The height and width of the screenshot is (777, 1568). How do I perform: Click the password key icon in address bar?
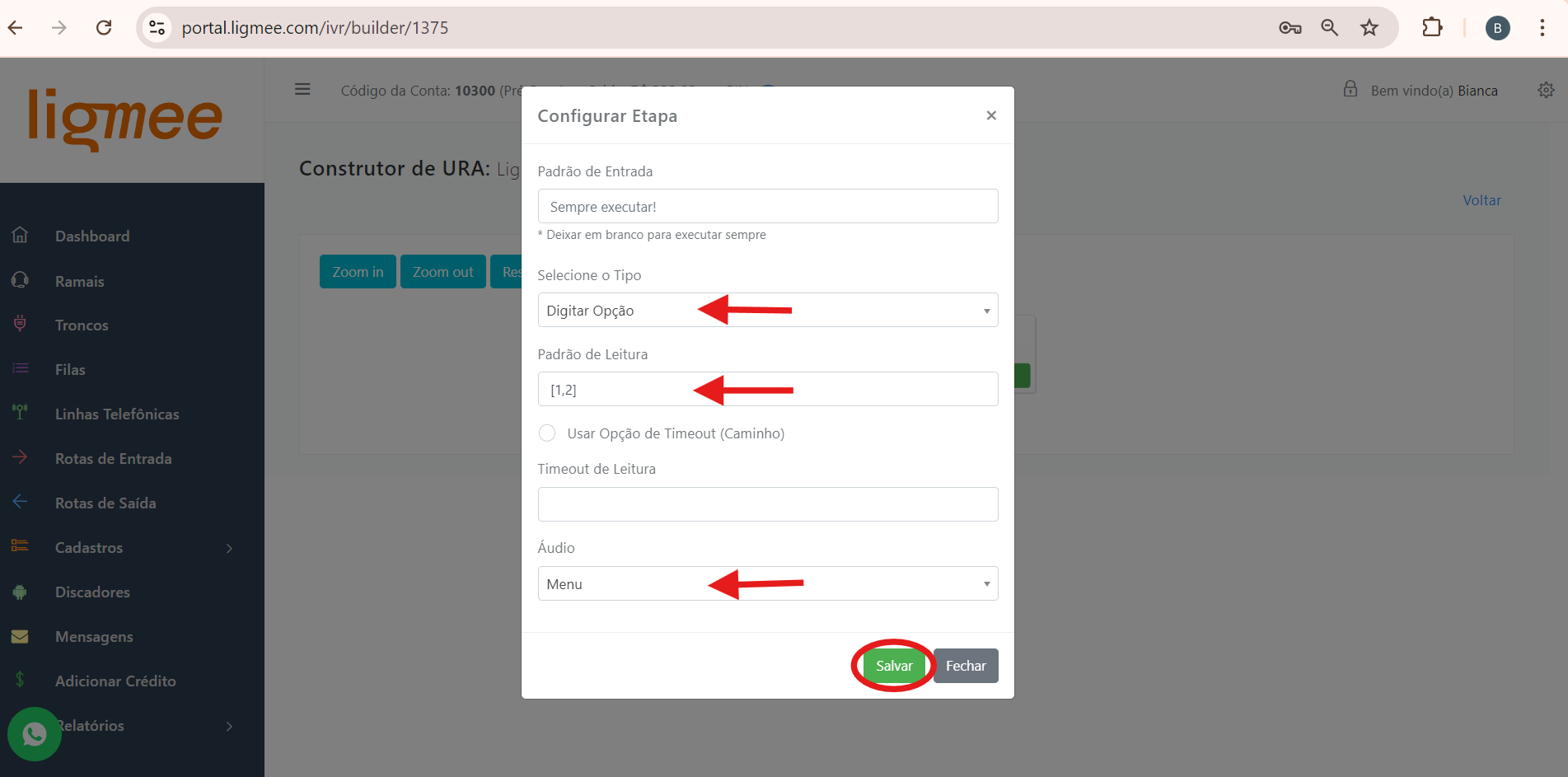tap(1290, 27)
